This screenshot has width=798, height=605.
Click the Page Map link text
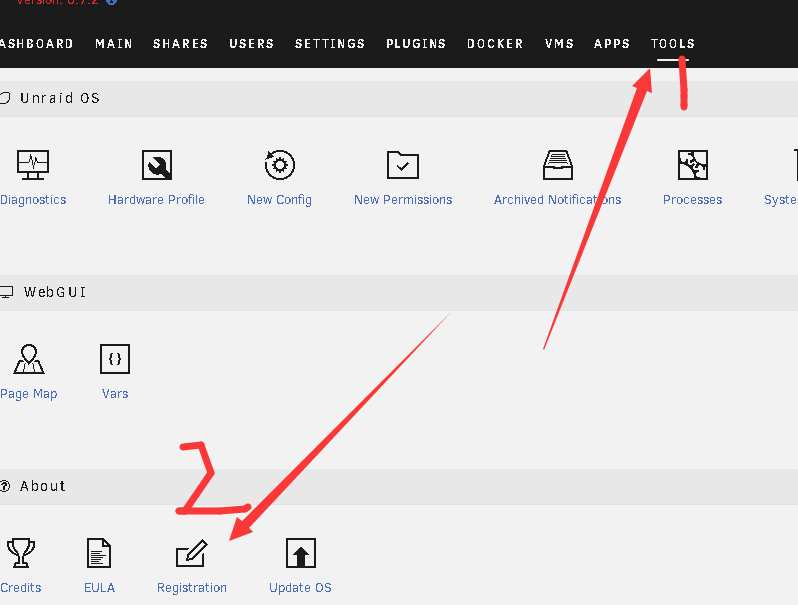pos(28,394)
